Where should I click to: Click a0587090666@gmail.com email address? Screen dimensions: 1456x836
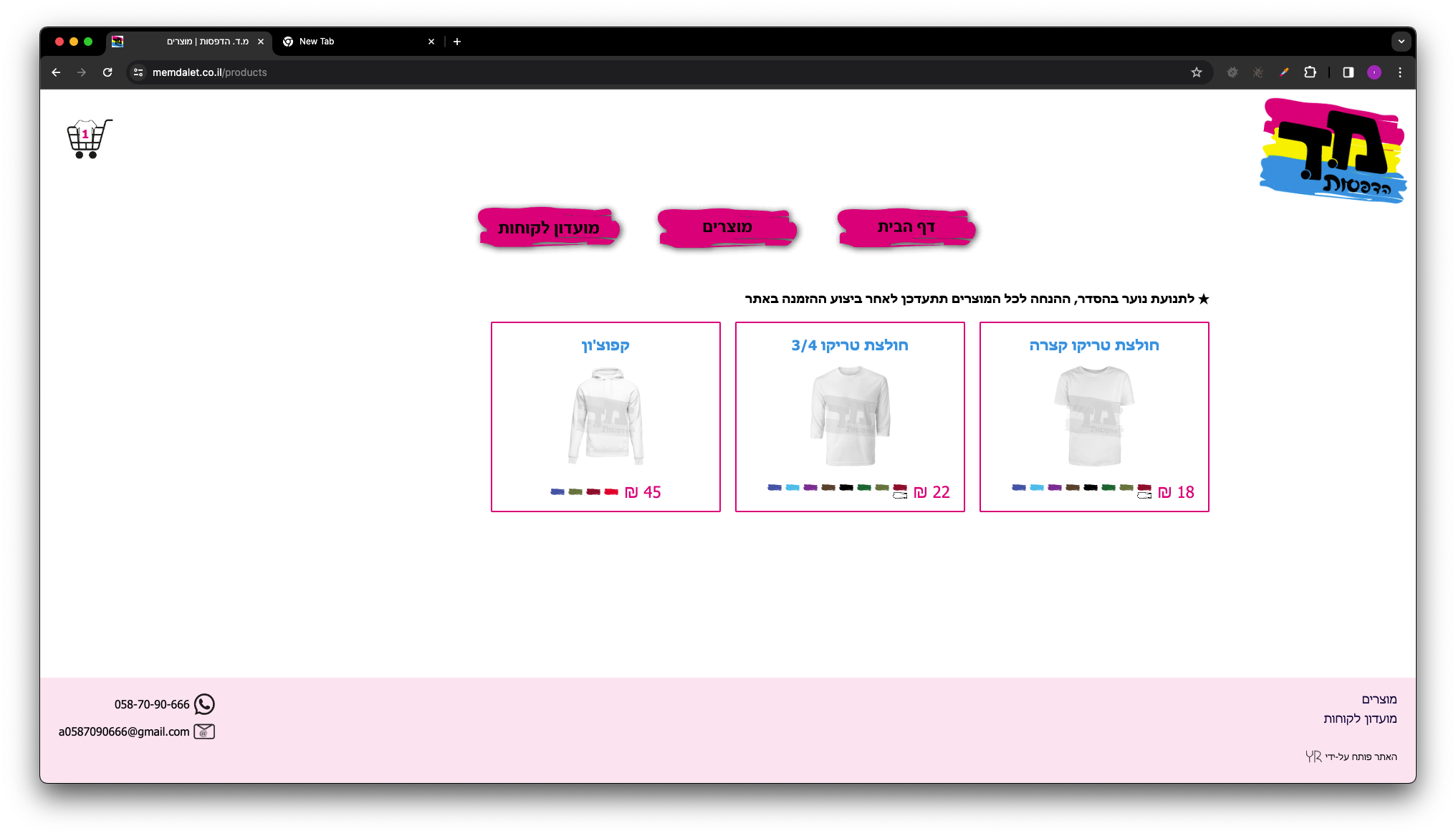coord(124,732)
